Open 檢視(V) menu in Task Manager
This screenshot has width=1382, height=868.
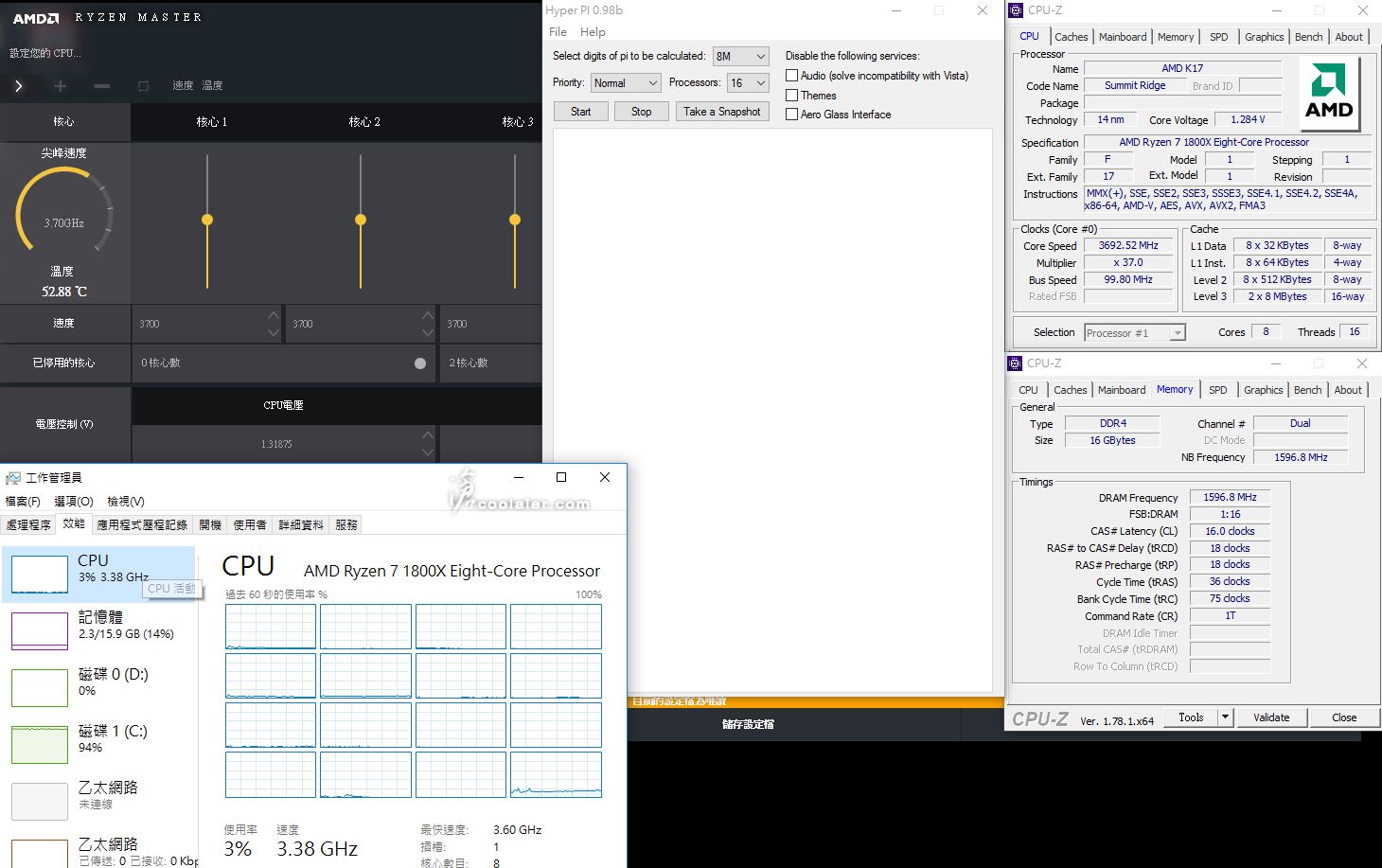[126, 502]
